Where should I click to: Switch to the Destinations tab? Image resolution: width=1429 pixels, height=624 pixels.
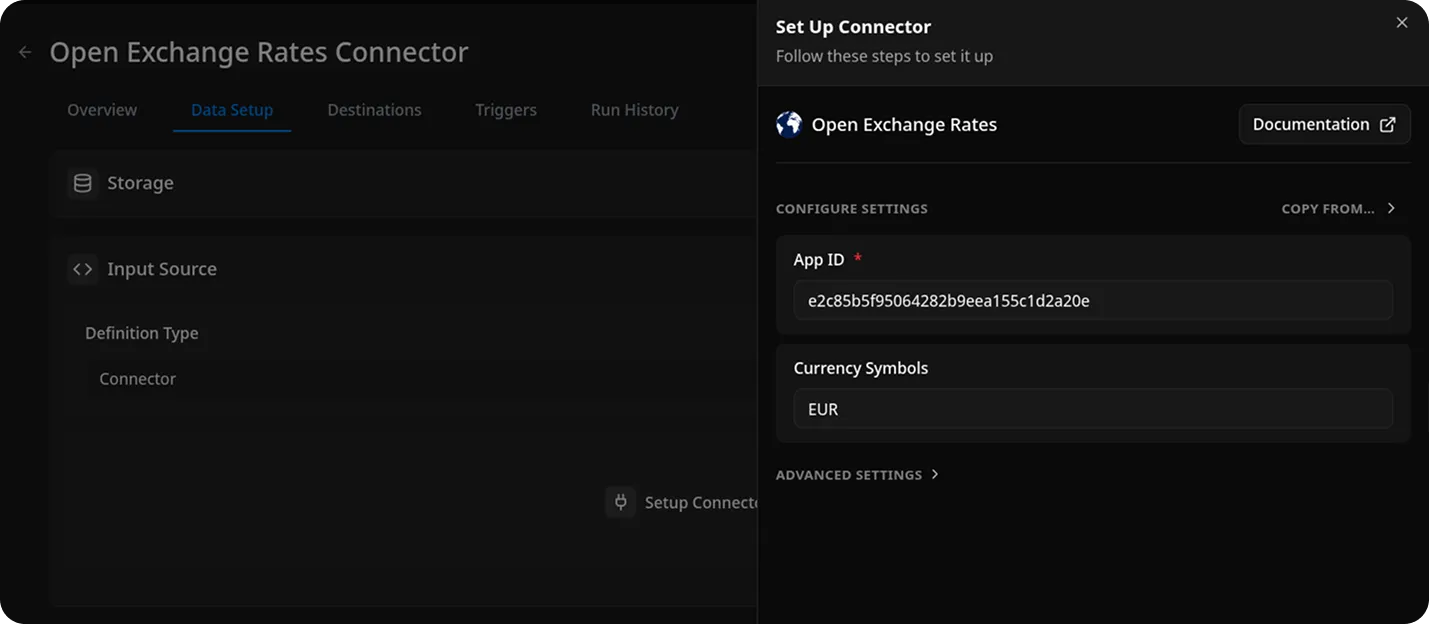[374, 110]
